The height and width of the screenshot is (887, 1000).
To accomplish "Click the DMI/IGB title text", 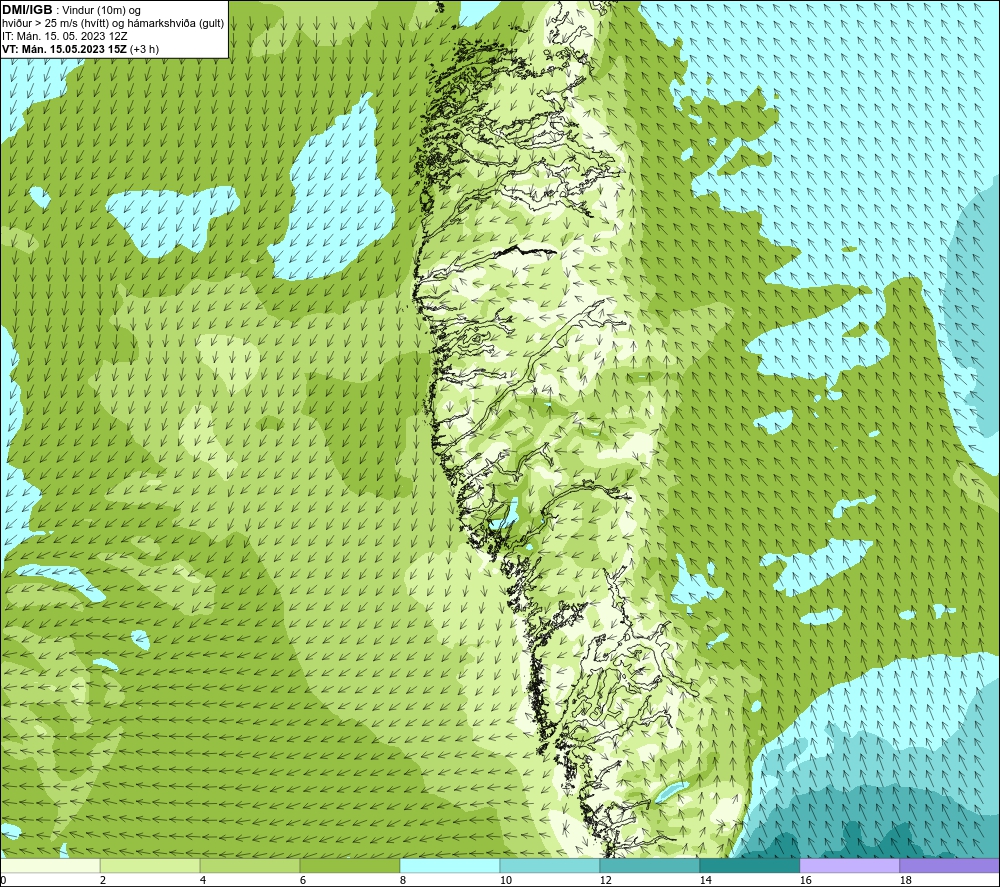I will pos(27,10).
